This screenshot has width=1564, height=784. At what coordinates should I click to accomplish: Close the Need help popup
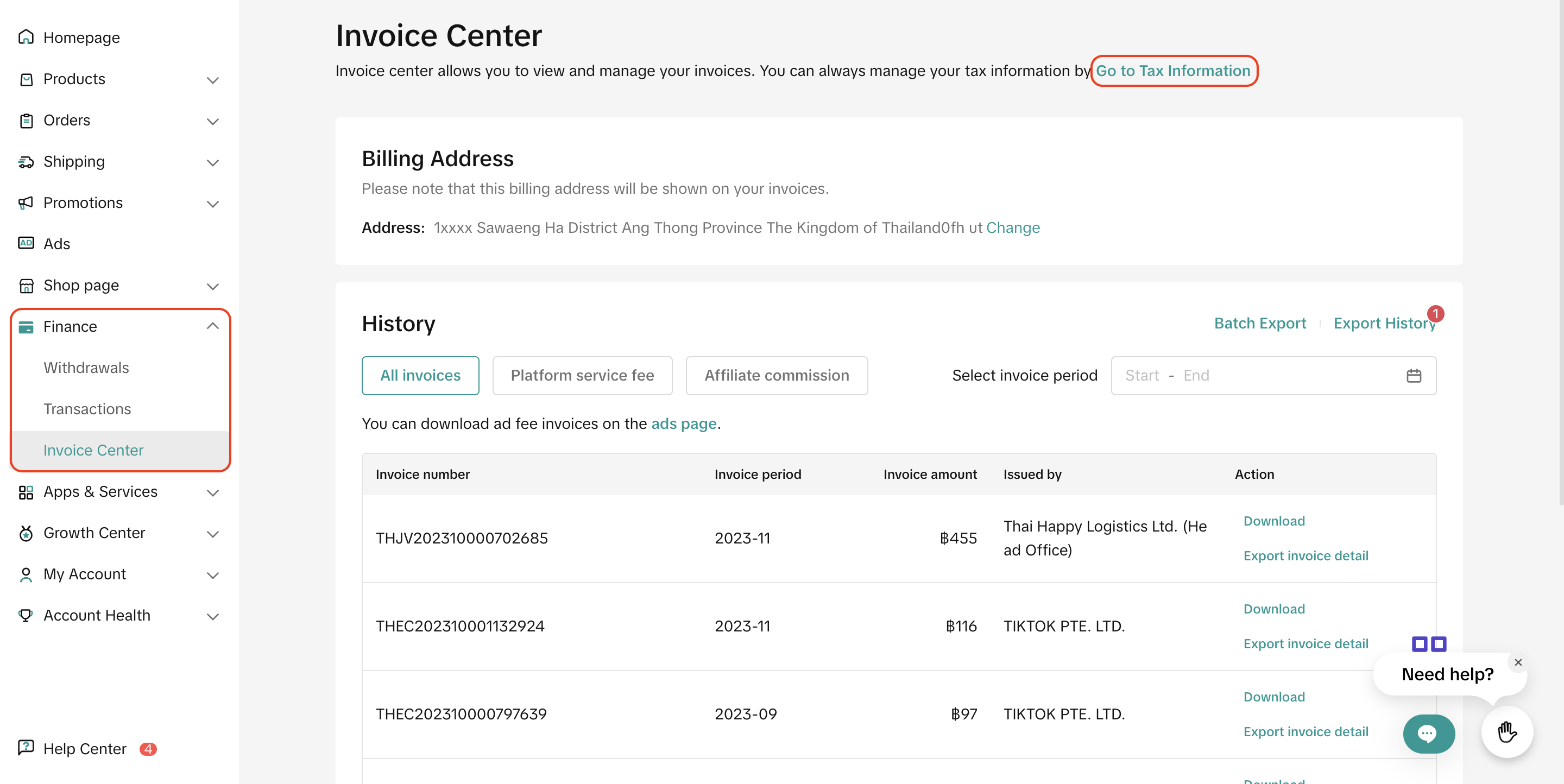point(1518,662)
